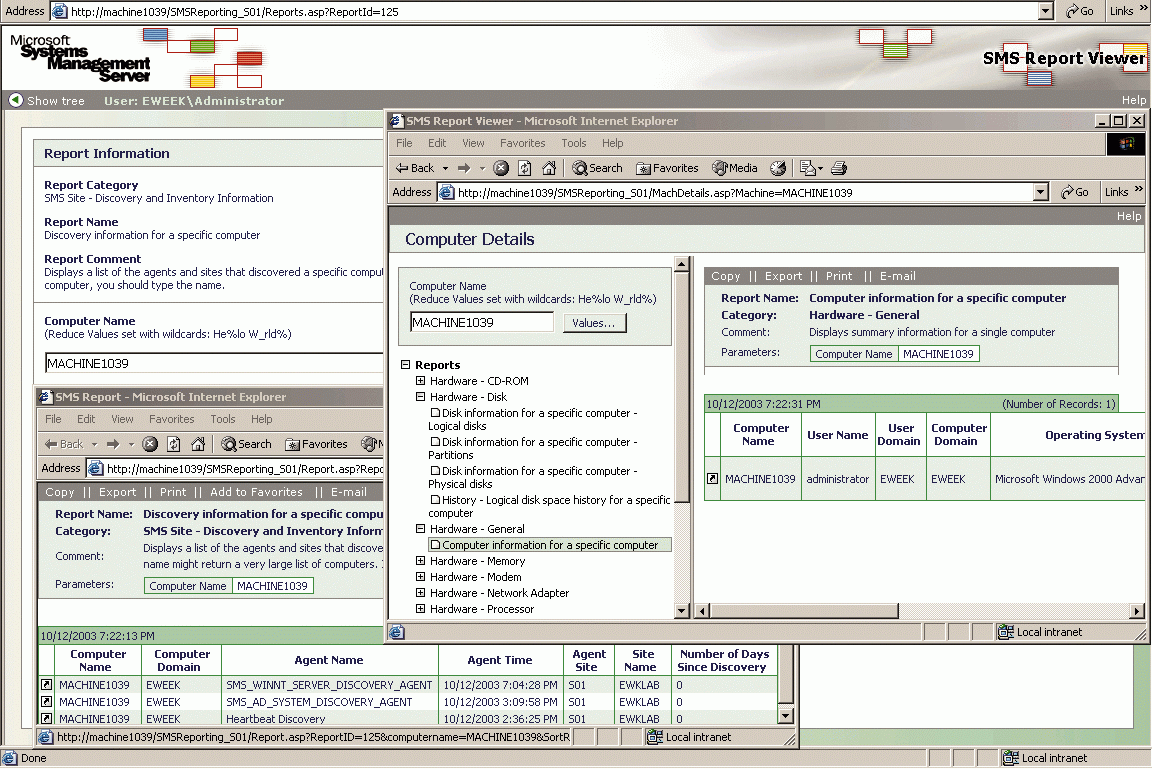
Task: Click Back arrow in SMS Report Viewer window
Action: (x=415, y=168)
